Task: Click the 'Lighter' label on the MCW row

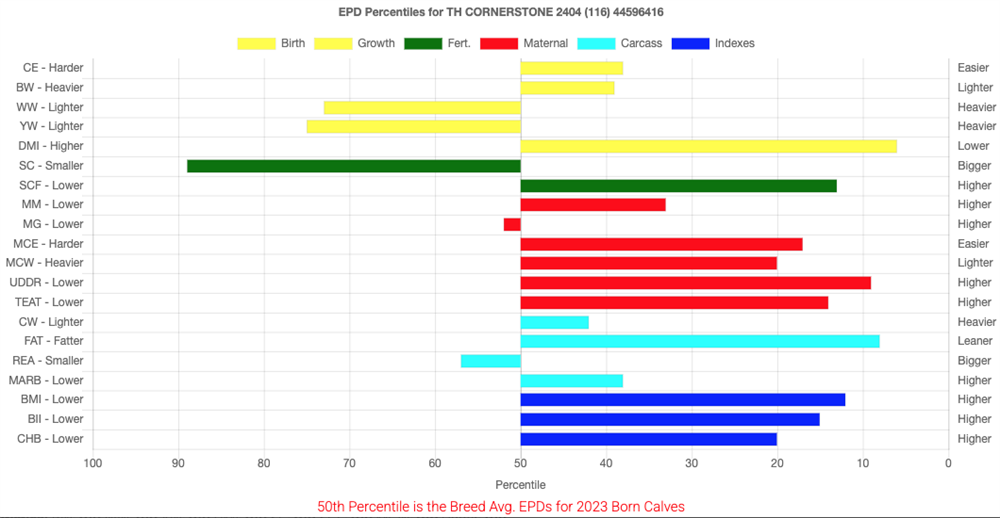Action: pyautogui.click(x=975, y=262)
